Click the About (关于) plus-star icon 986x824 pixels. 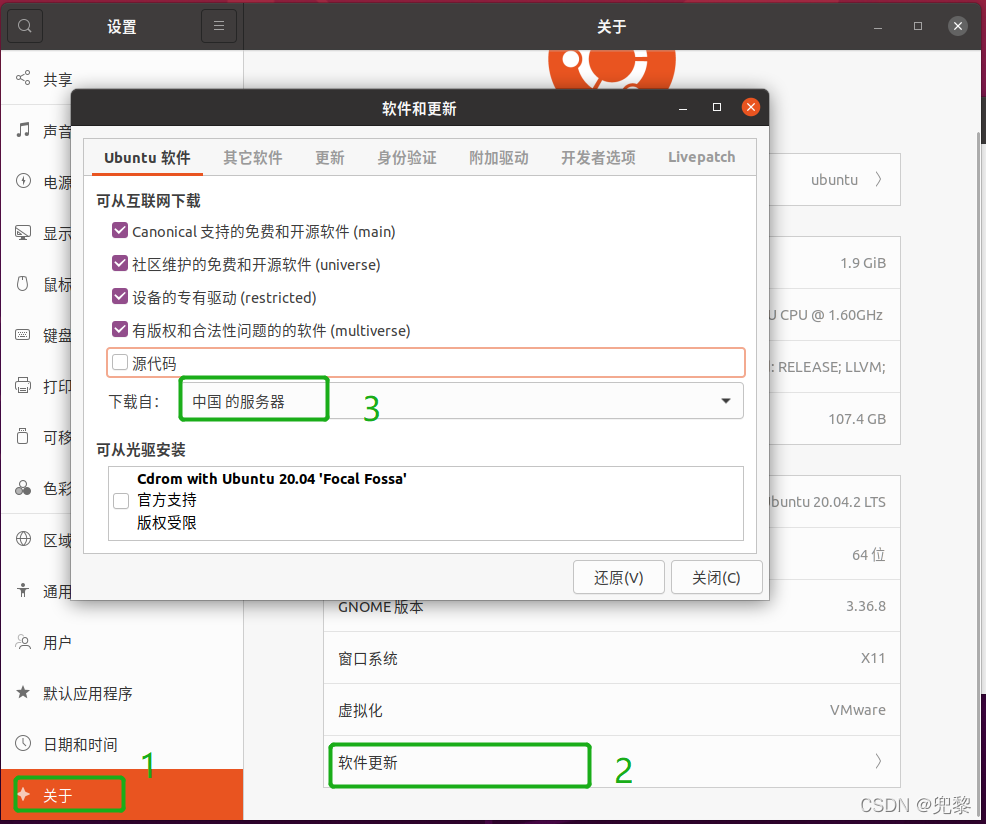pyautogui.click(x=23, y=794)
